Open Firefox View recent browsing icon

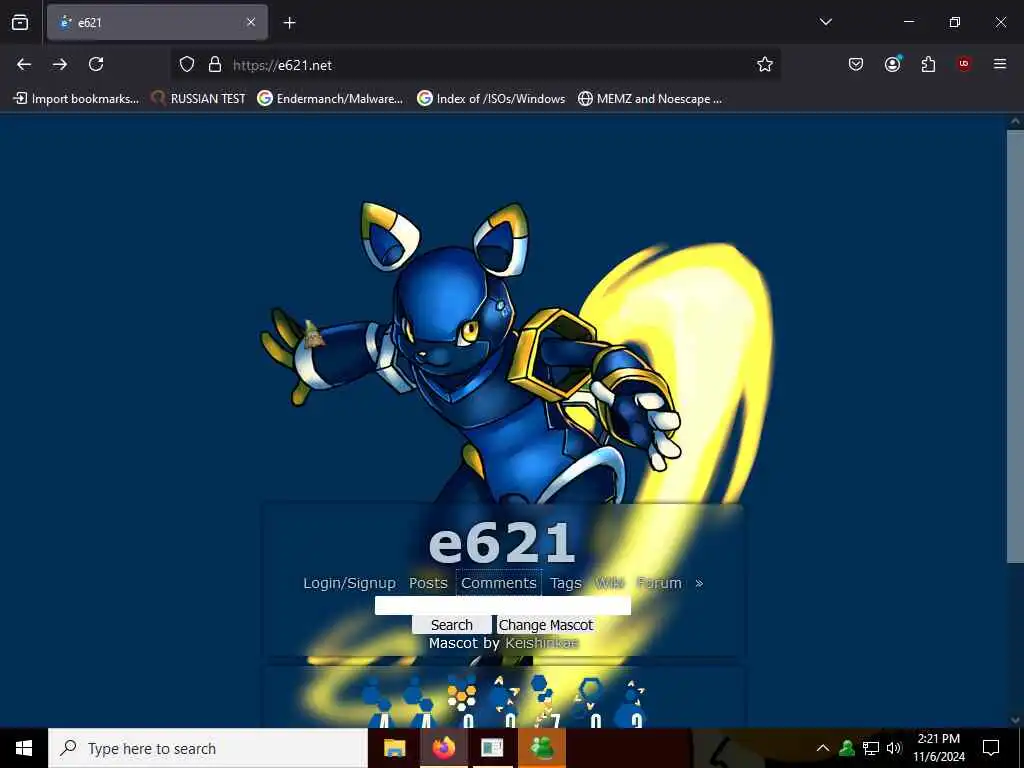20,23
